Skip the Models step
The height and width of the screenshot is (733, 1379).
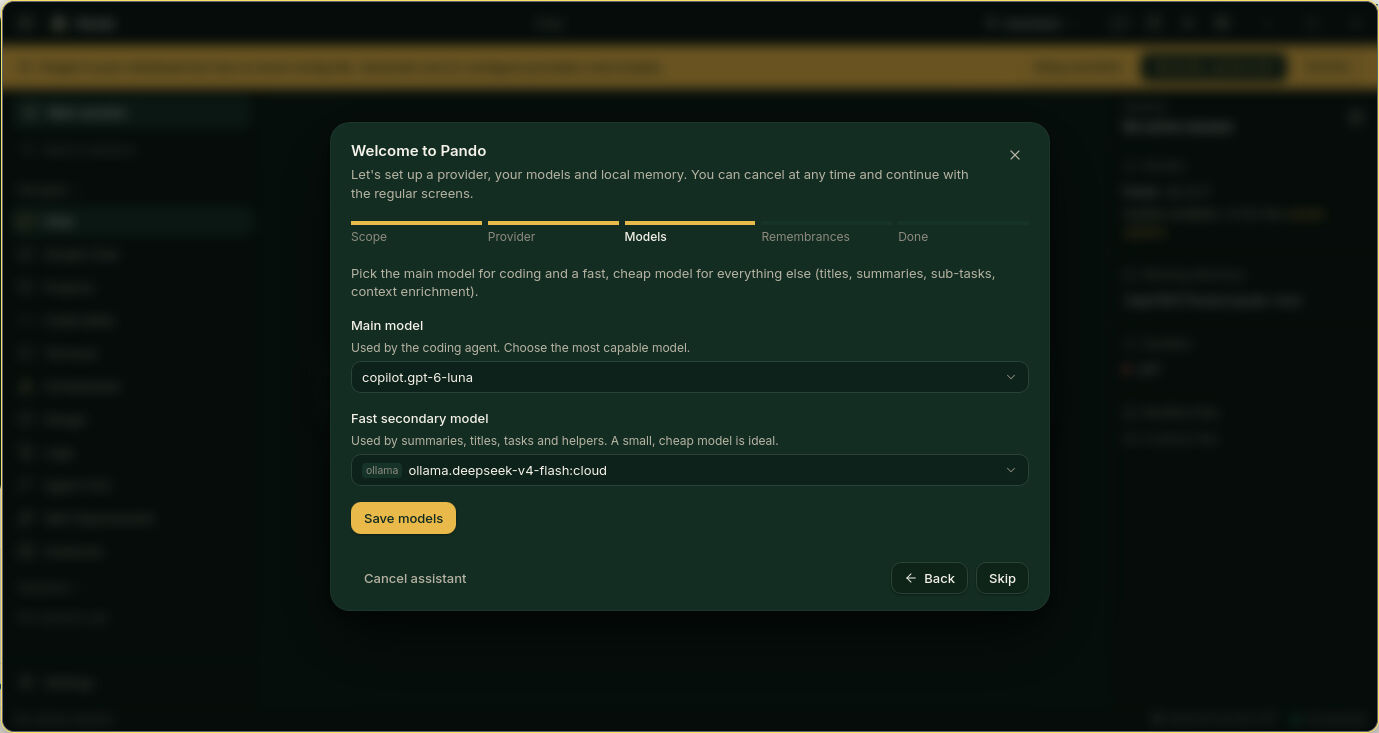1002,578
